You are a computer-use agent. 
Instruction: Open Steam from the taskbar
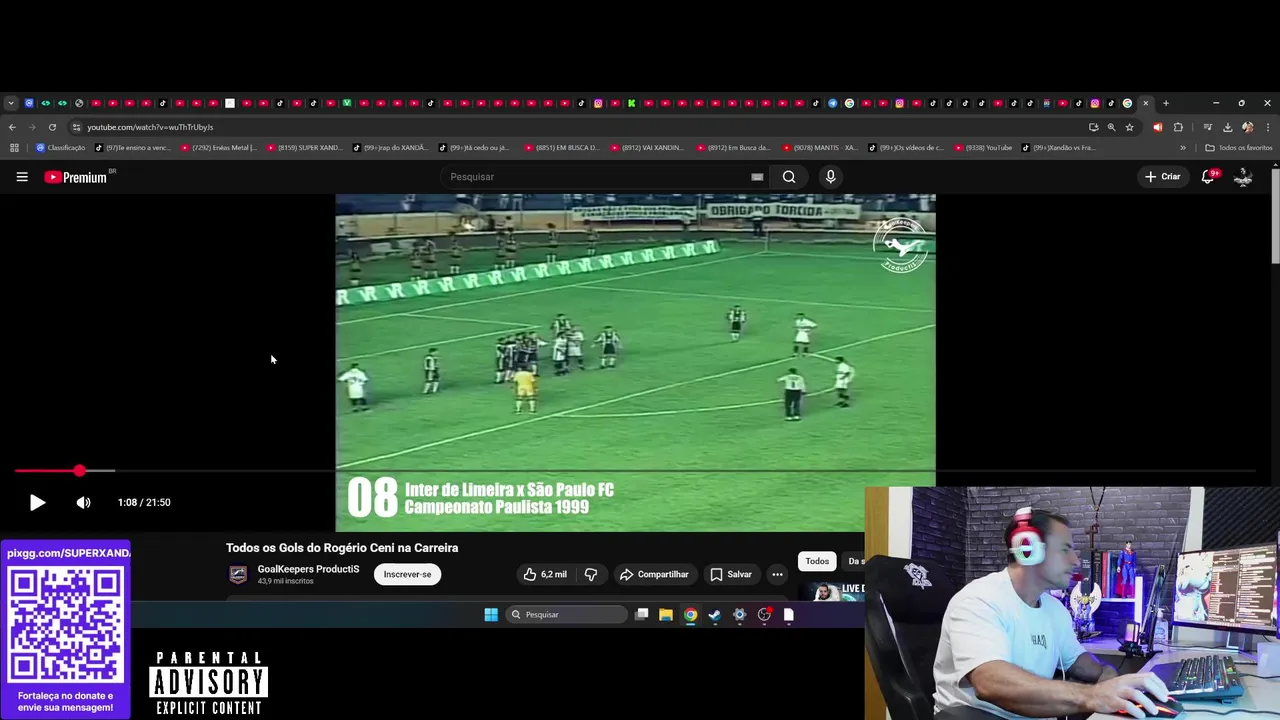tap(715, 615)
